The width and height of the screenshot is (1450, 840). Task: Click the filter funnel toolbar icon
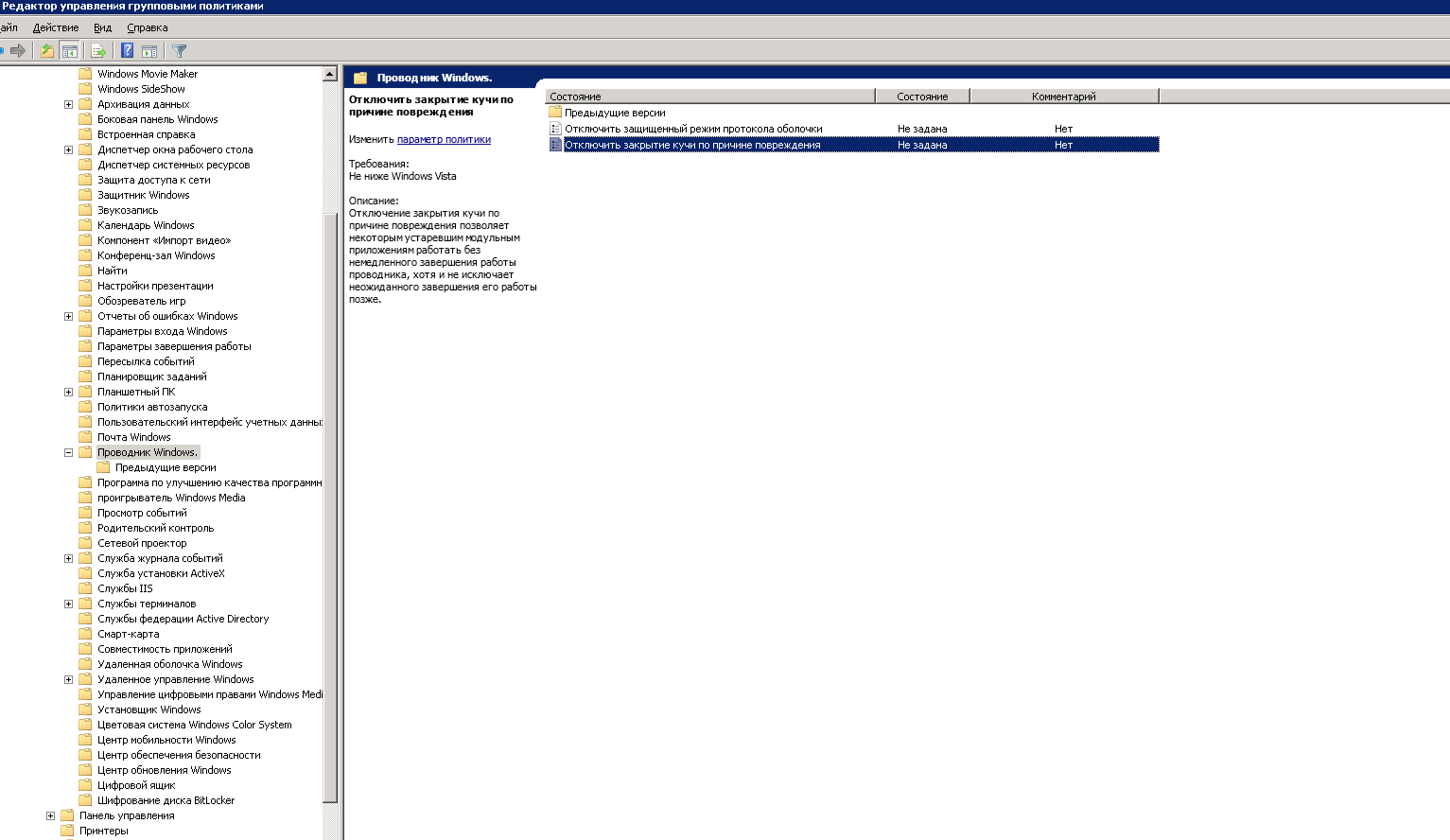click(180, 50)
